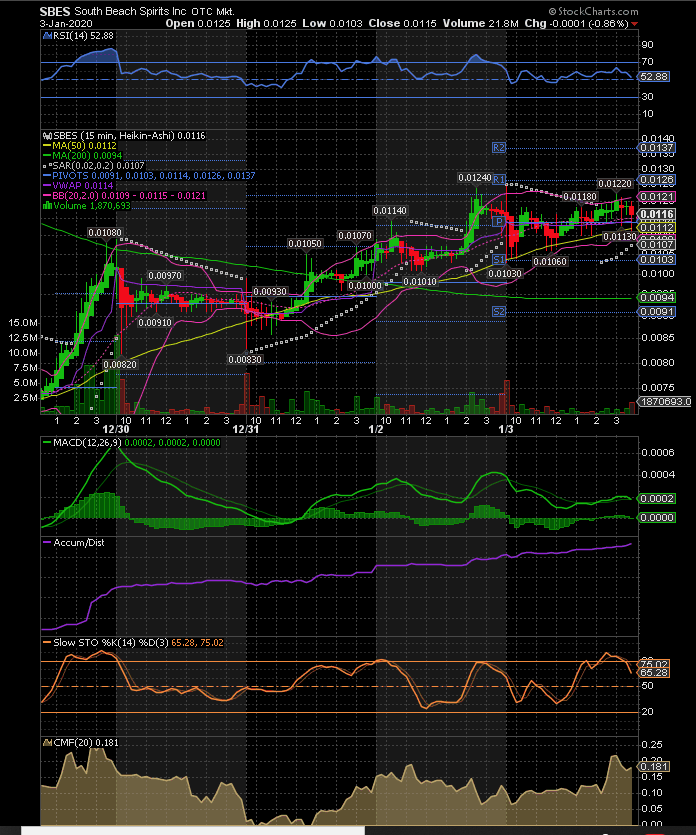The width and height of the screenshot is (696, 835).
Task: Click the 0.0002 MACD axis tag
Action: (657, 498)
